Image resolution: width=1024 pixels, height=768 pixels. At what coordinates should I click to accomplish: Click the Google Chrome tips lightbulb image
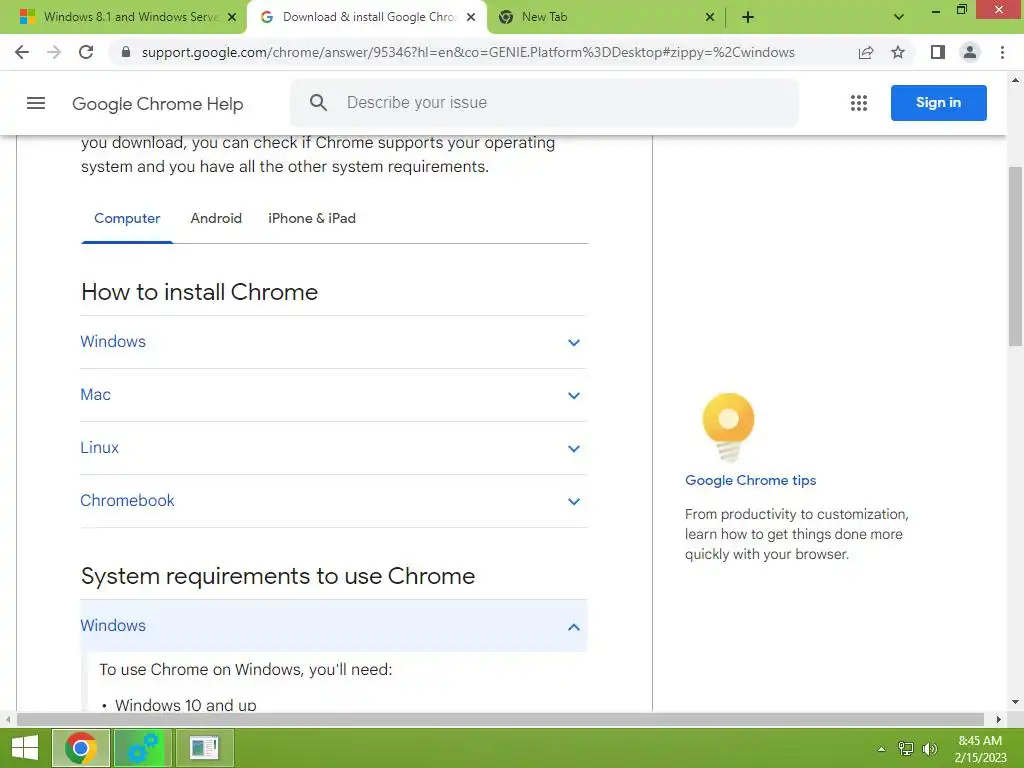pyautogui.click(x=728, y=428)
